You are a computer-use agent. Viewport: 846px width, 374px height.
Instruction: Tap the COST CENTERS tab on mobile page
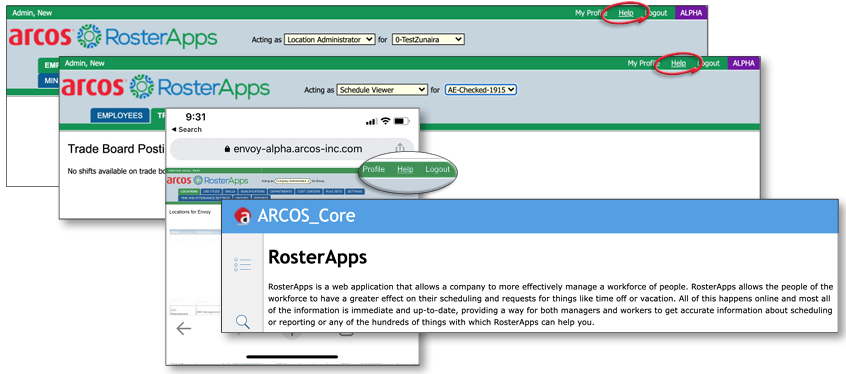[x=309, y=192]
